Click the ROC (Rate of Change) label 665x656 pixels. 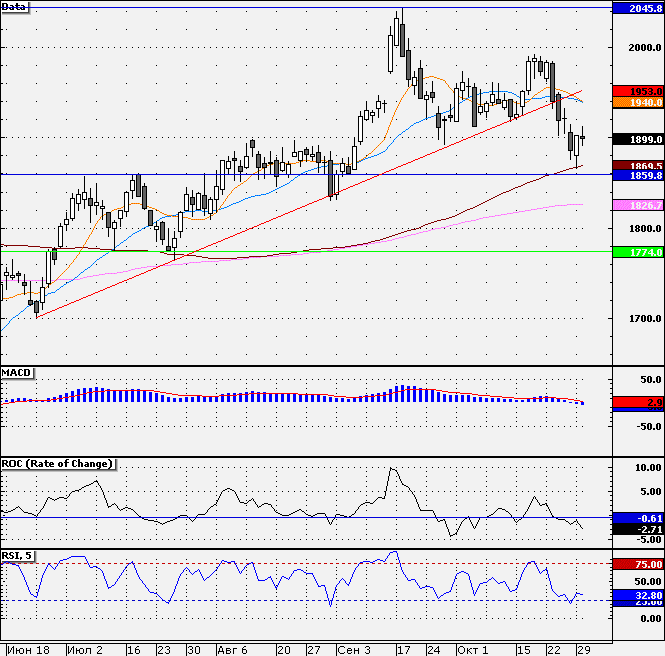tap(59, 463)
